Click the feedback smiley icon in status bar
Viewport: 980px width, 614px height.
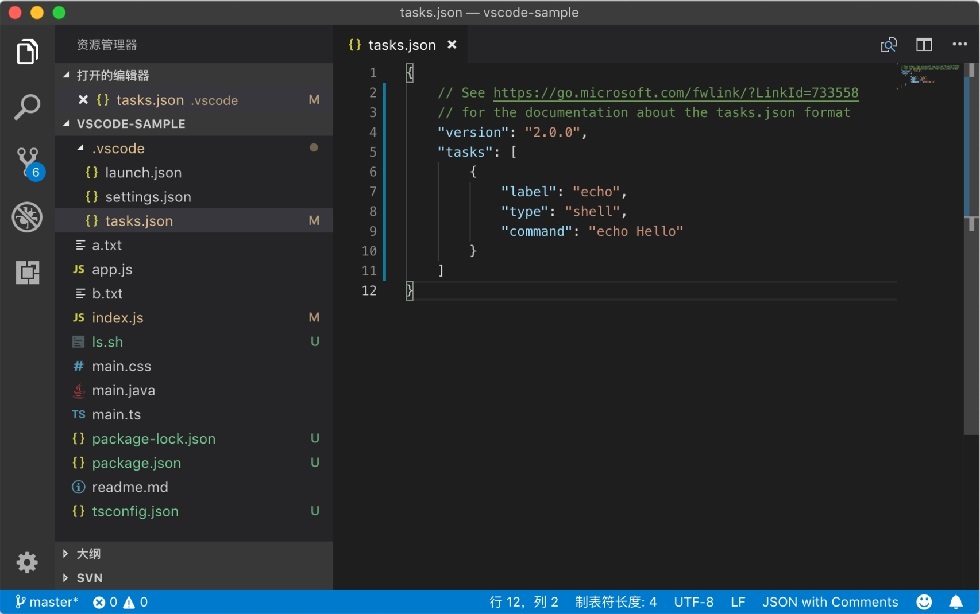point(924,601)
